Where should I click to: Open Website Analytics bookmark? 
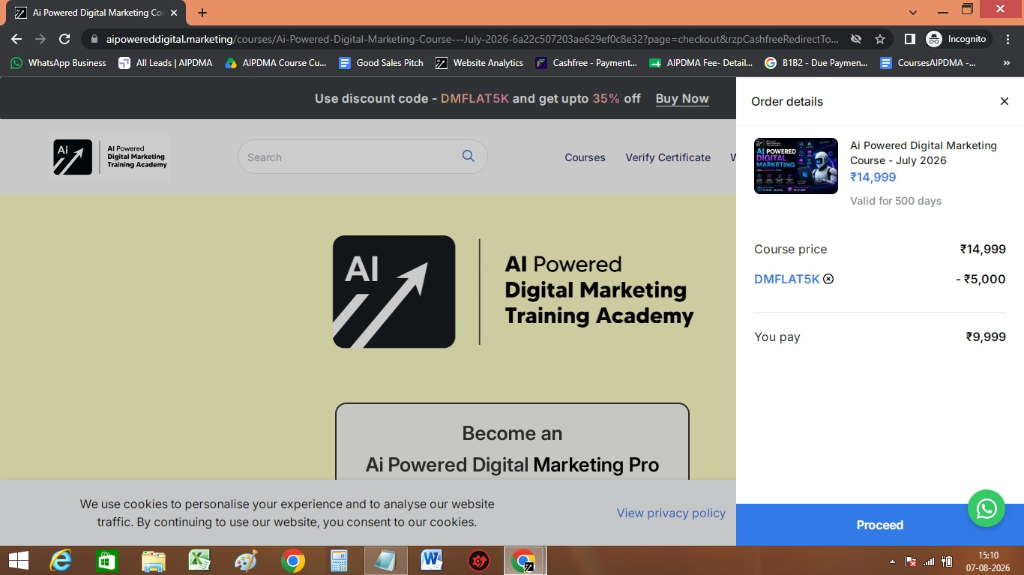pyautogui.click(x=479, y=63)
